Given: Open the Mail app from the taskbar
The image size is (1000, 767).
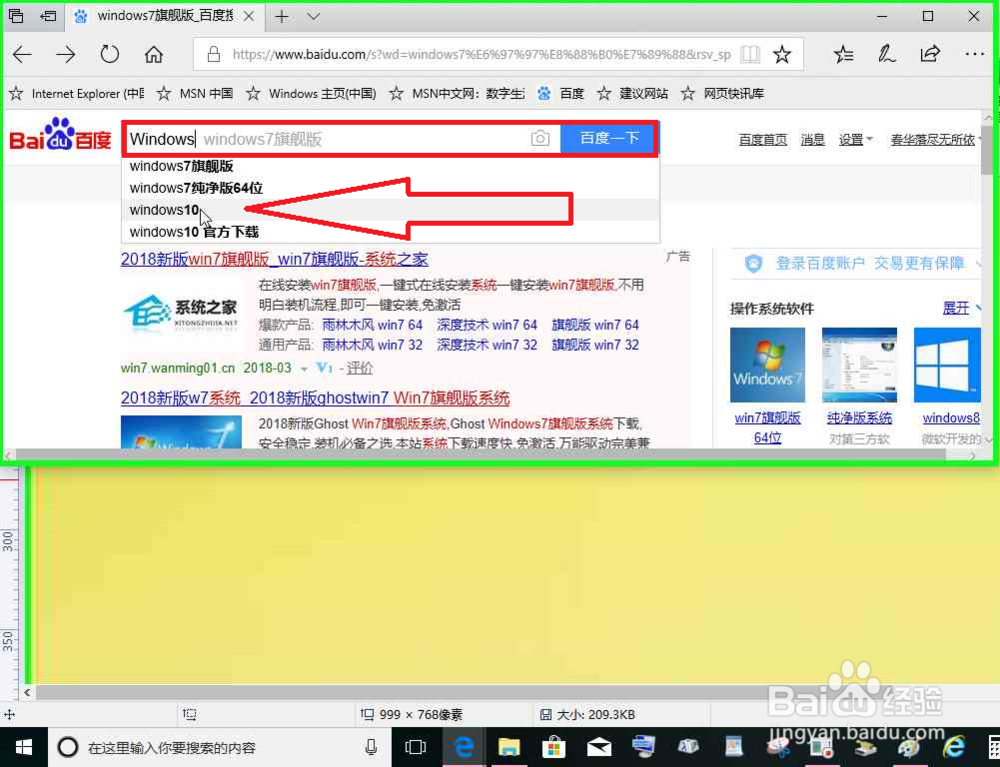Looking at the screenshot, I should click(x=598, y=747).
